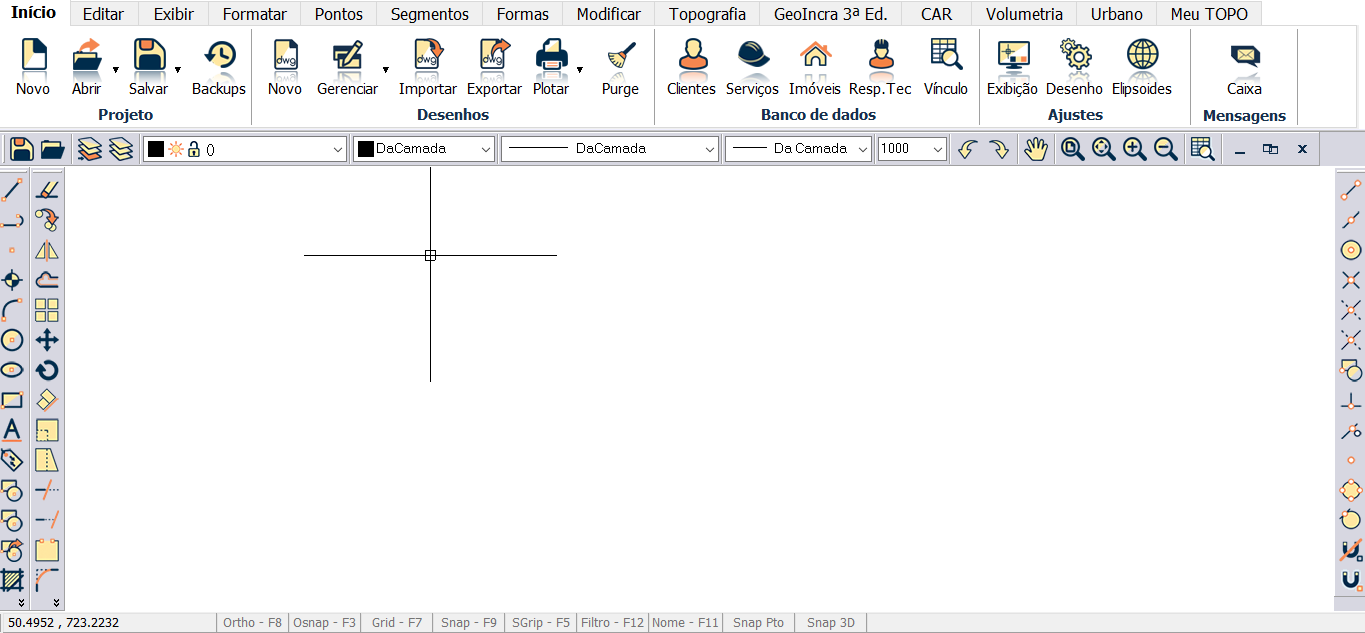Click the Clientes database icon
1365x633 pixels.
691,66
